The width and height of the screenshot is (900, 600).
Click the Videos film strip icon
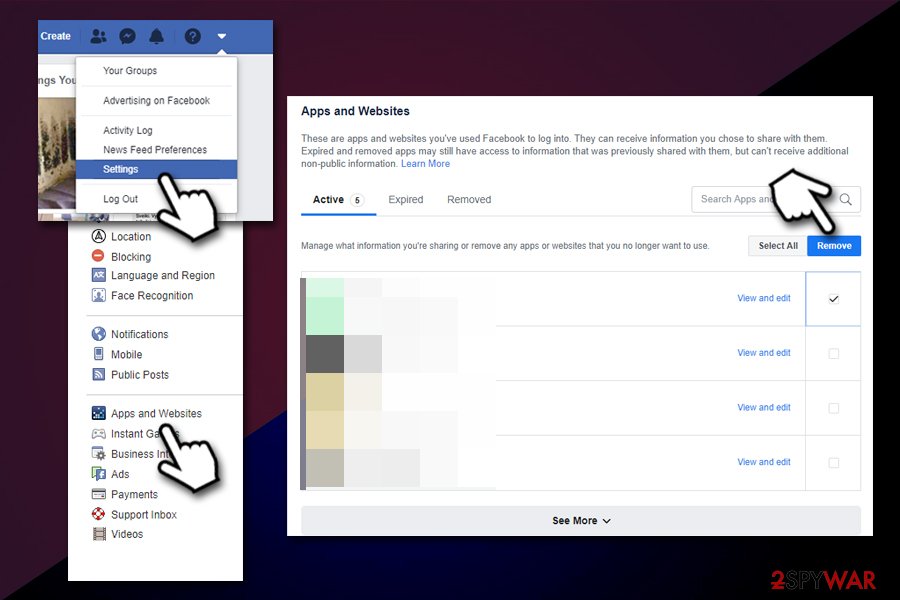99,534
